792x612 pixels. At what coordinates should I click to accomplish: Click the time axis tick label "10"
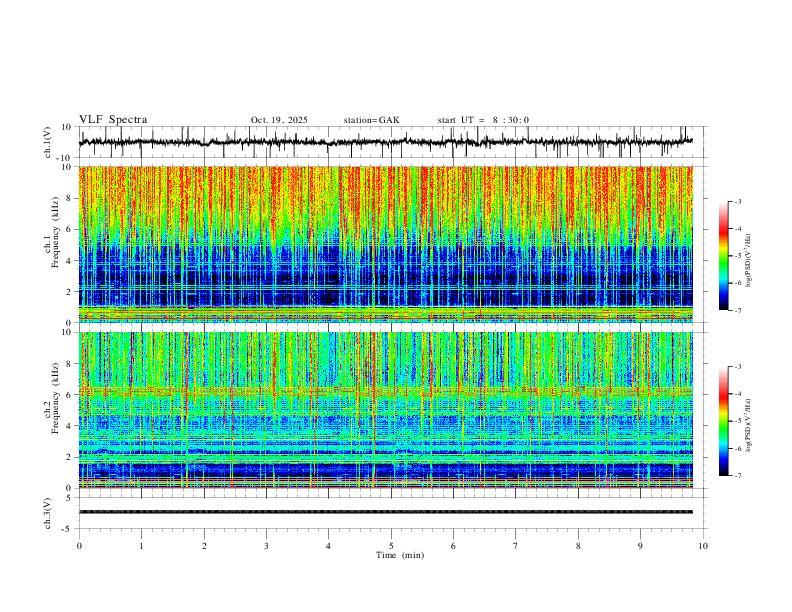703,546
